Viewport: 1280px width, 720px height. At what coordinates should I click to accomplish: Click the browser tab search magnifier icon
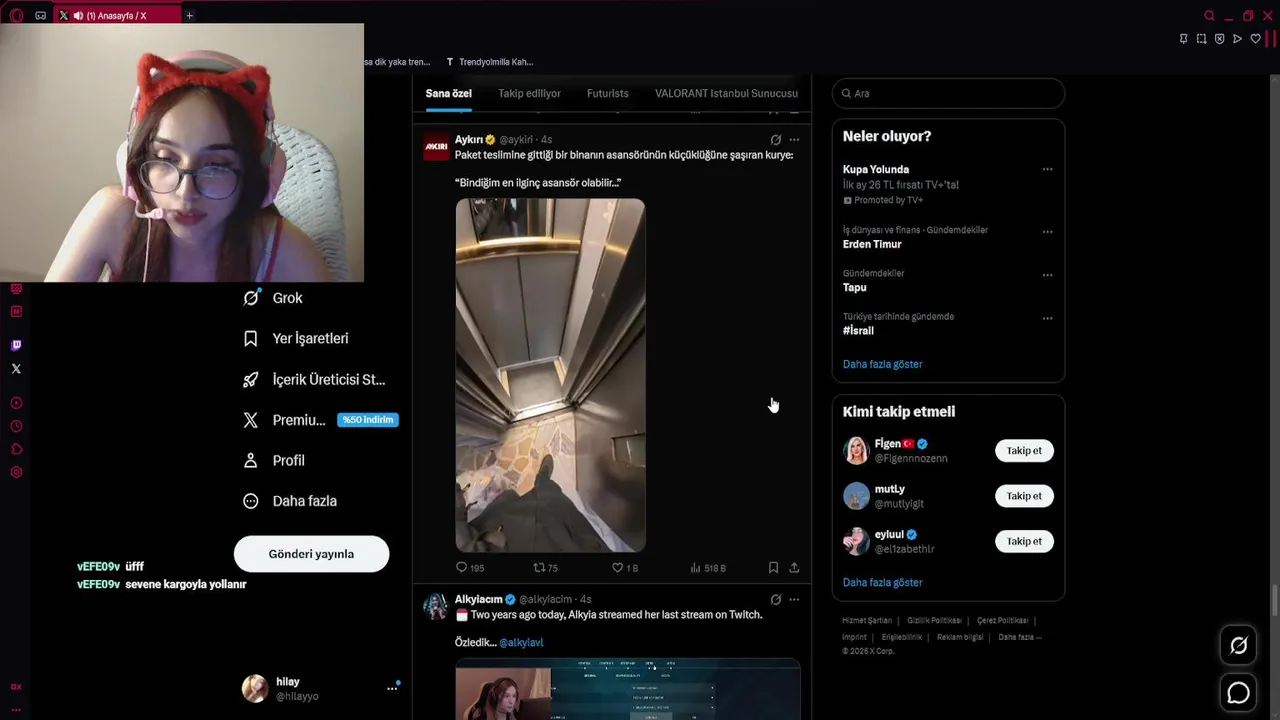point(1209,16)
